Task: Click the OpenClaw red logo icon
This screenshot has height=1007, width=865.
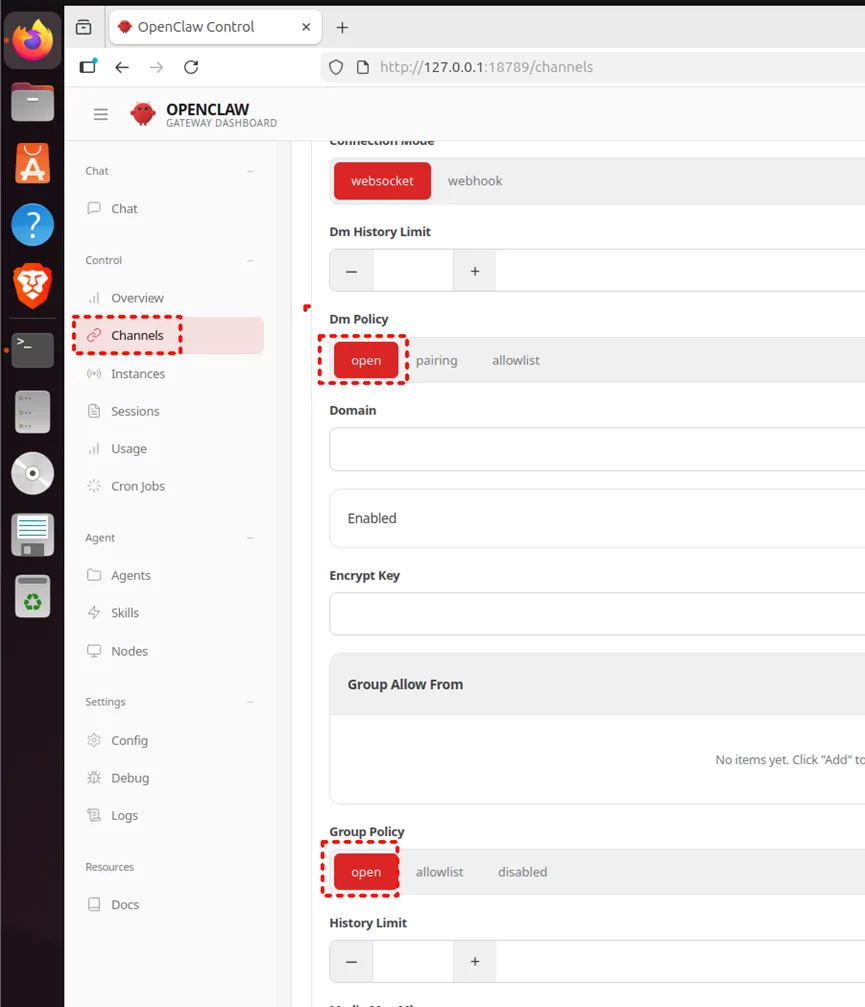Action: [x=143, y=114]
